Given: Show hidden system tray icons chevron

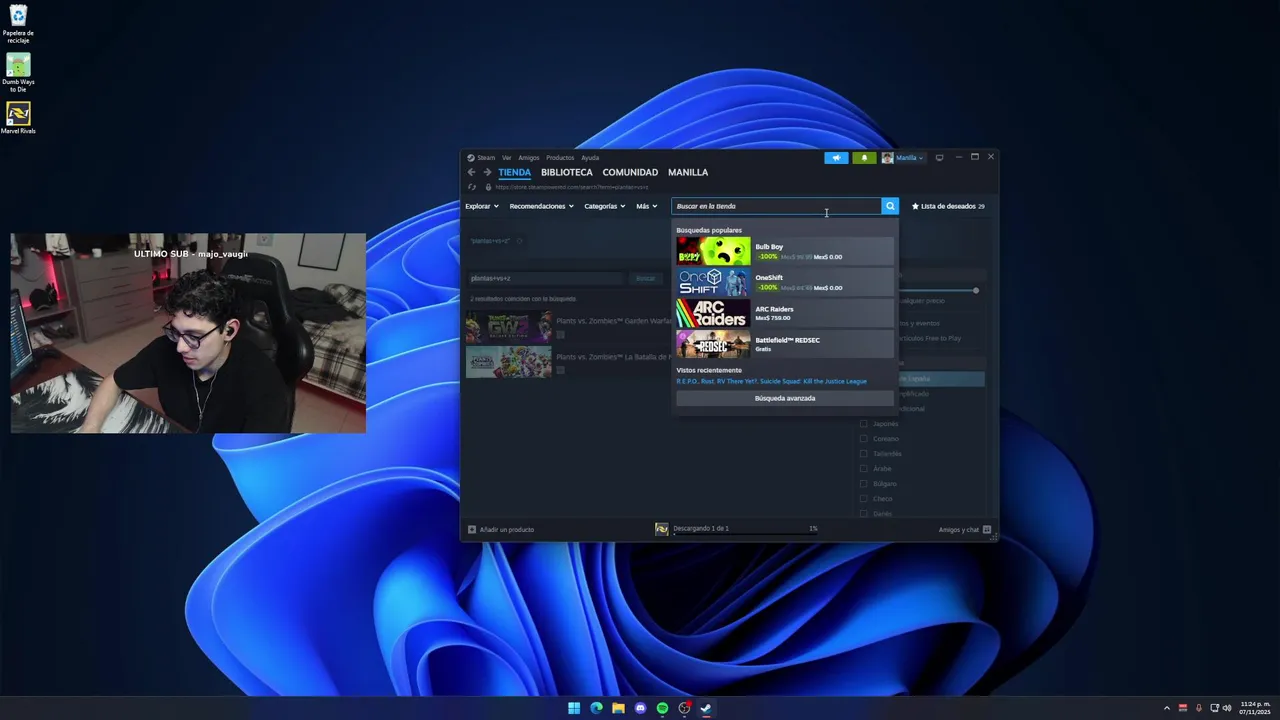Looking at the screenshot, I should (1166, 708).
